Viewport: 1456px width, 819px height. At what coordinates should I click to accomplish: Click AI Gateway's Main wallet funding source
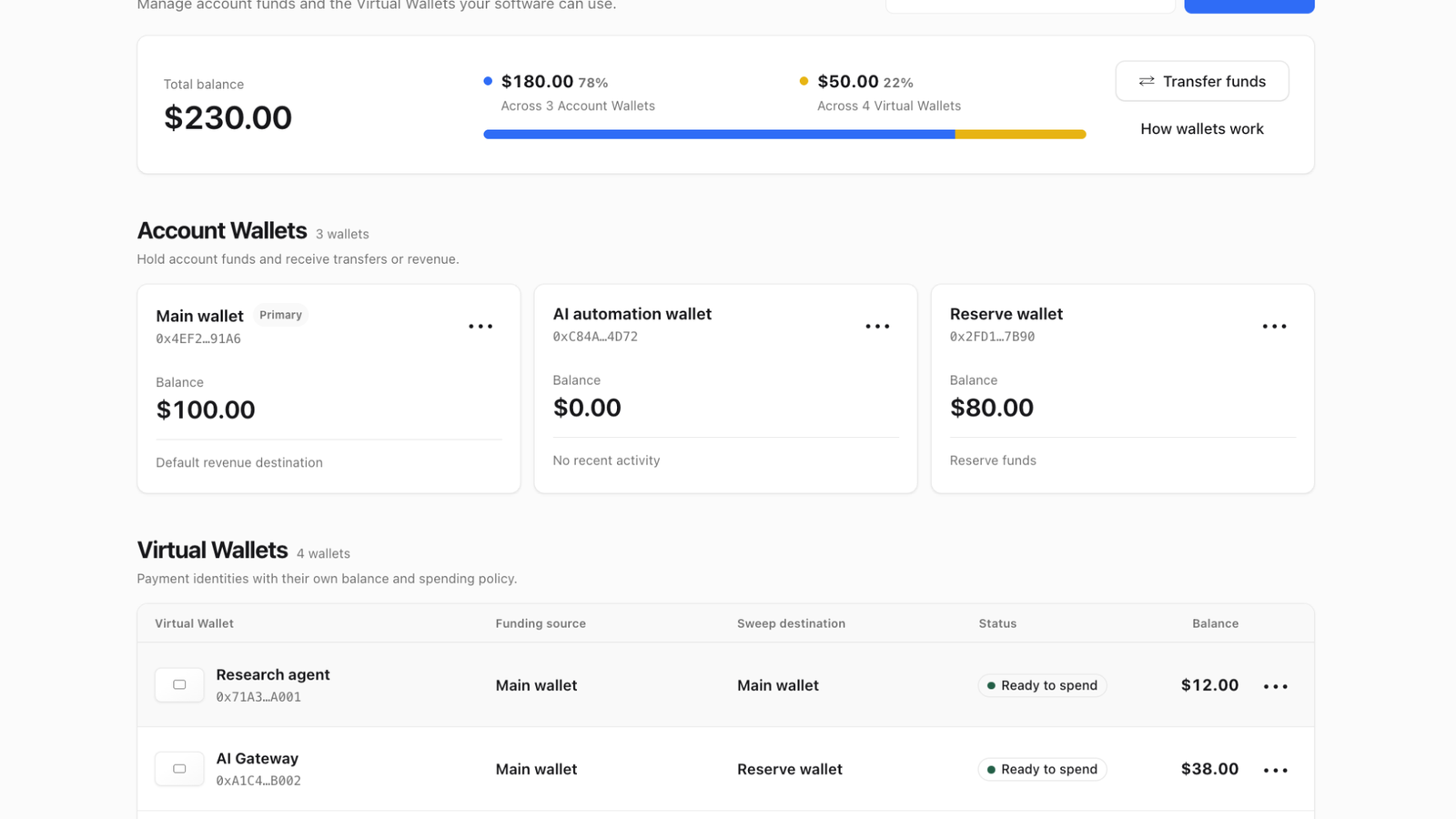(536, 769)
